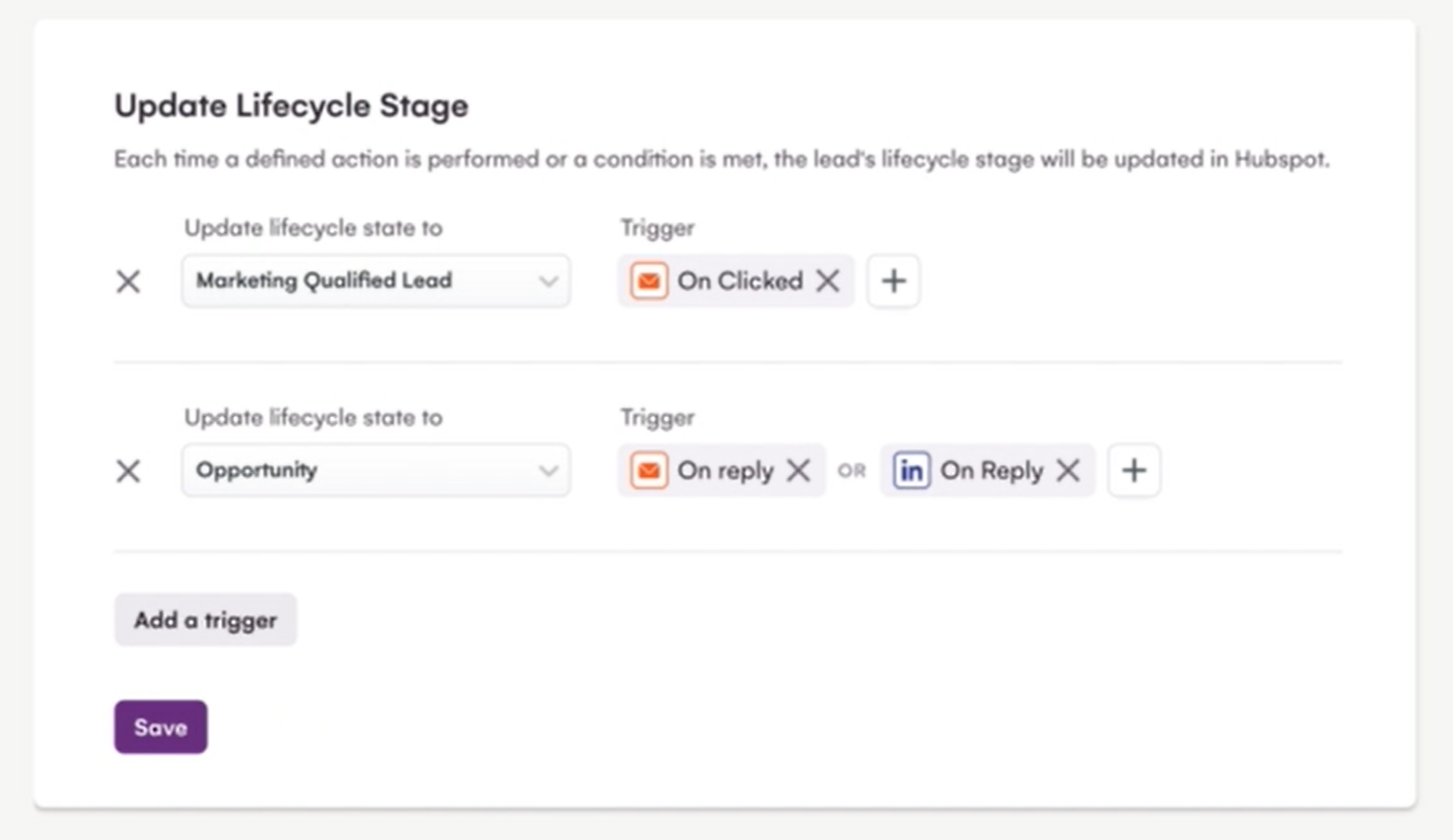Click the OR operator between reply triggers
Screen dimensions: 1453x840
pyautogui.click(x=852, y=471)
